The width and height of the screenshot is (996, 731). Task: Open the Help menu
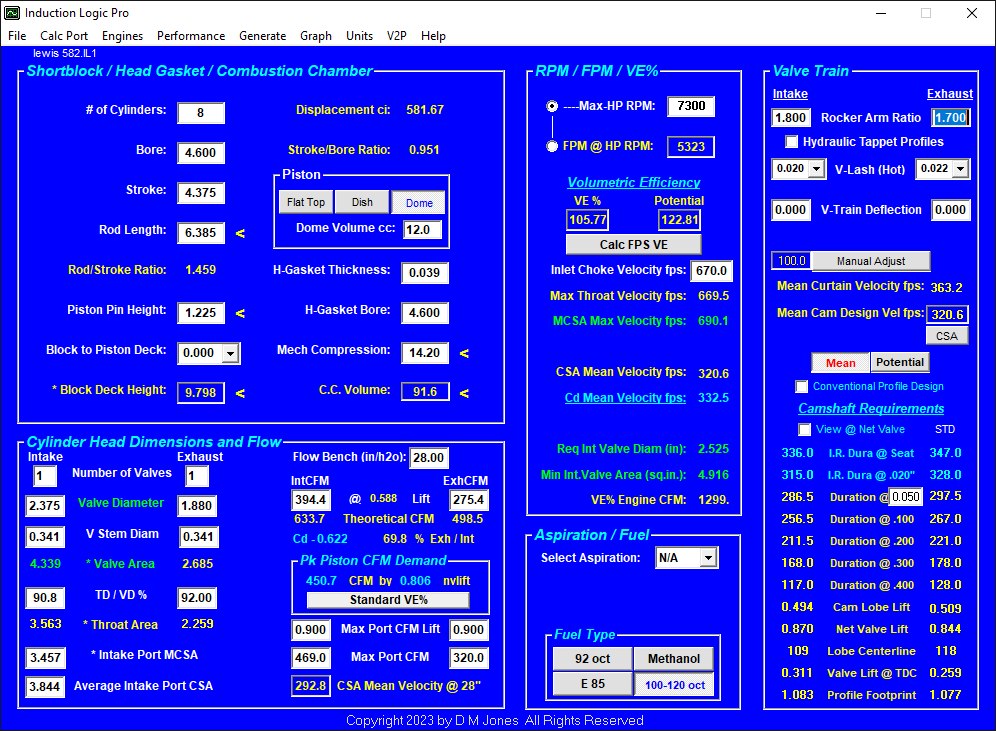point(433,36)
